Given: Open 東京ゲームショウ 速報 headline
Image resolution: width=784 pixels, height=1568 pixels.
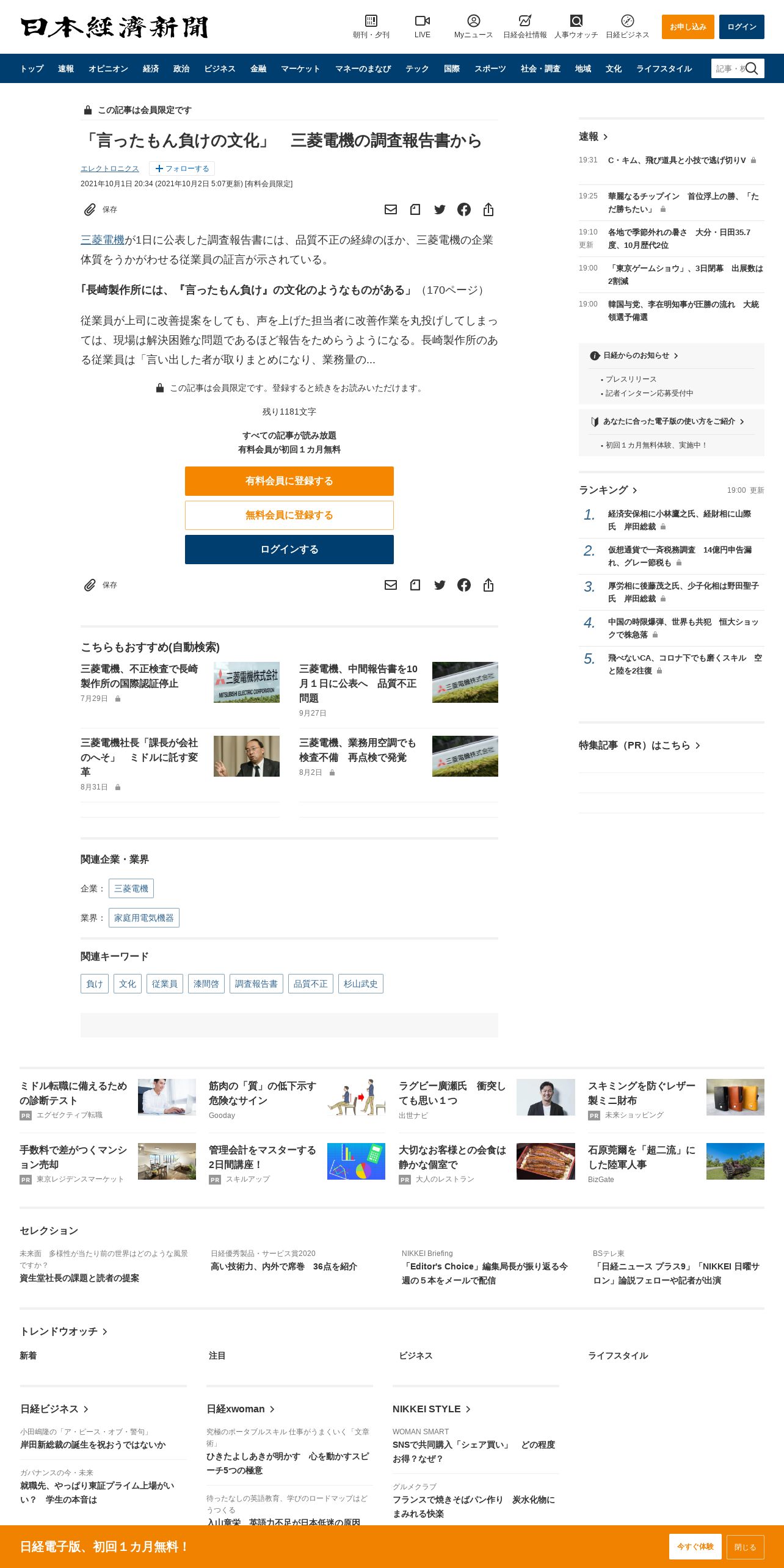Looking at the screenshot, I should [x=685, y=275].
